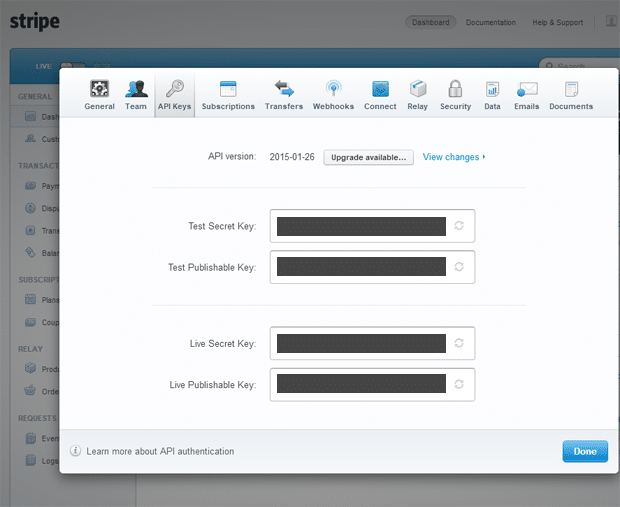Open Learn more about API authentication
Image resolution: width=620 pixels, height=507 pixels.
160,451
